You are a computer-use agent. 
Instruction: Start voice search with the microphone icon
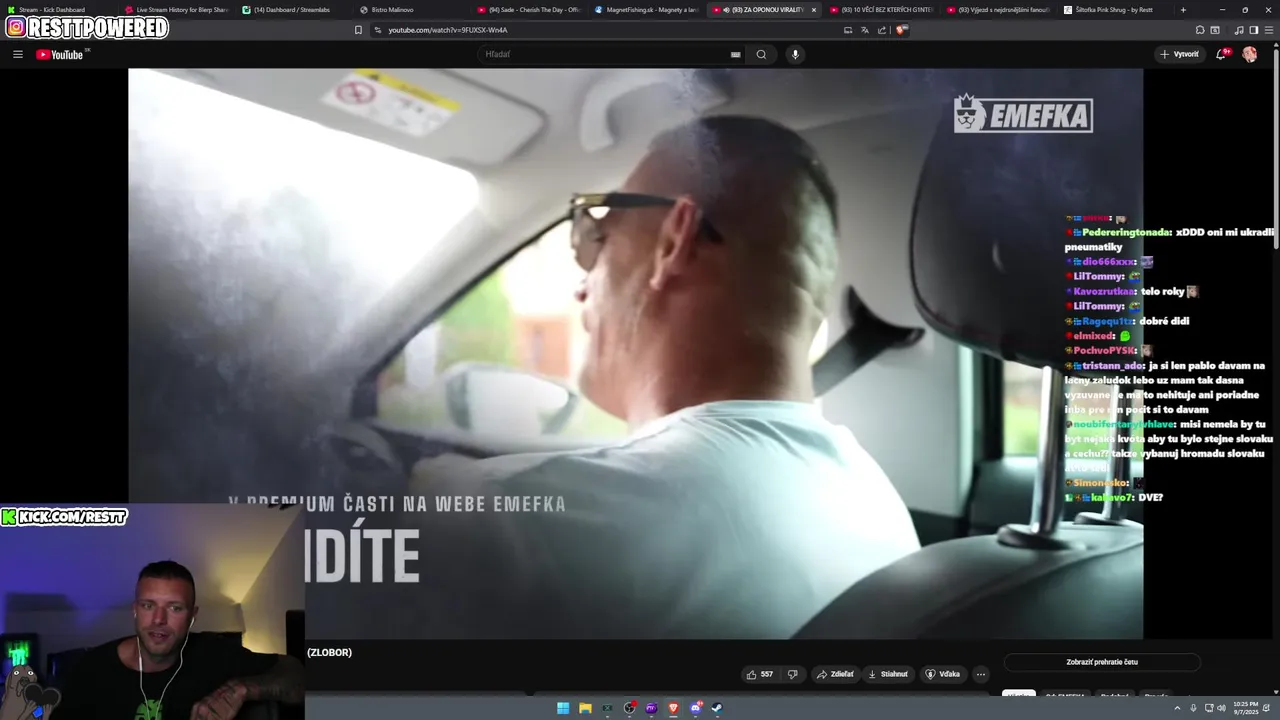tap(795, 54)
